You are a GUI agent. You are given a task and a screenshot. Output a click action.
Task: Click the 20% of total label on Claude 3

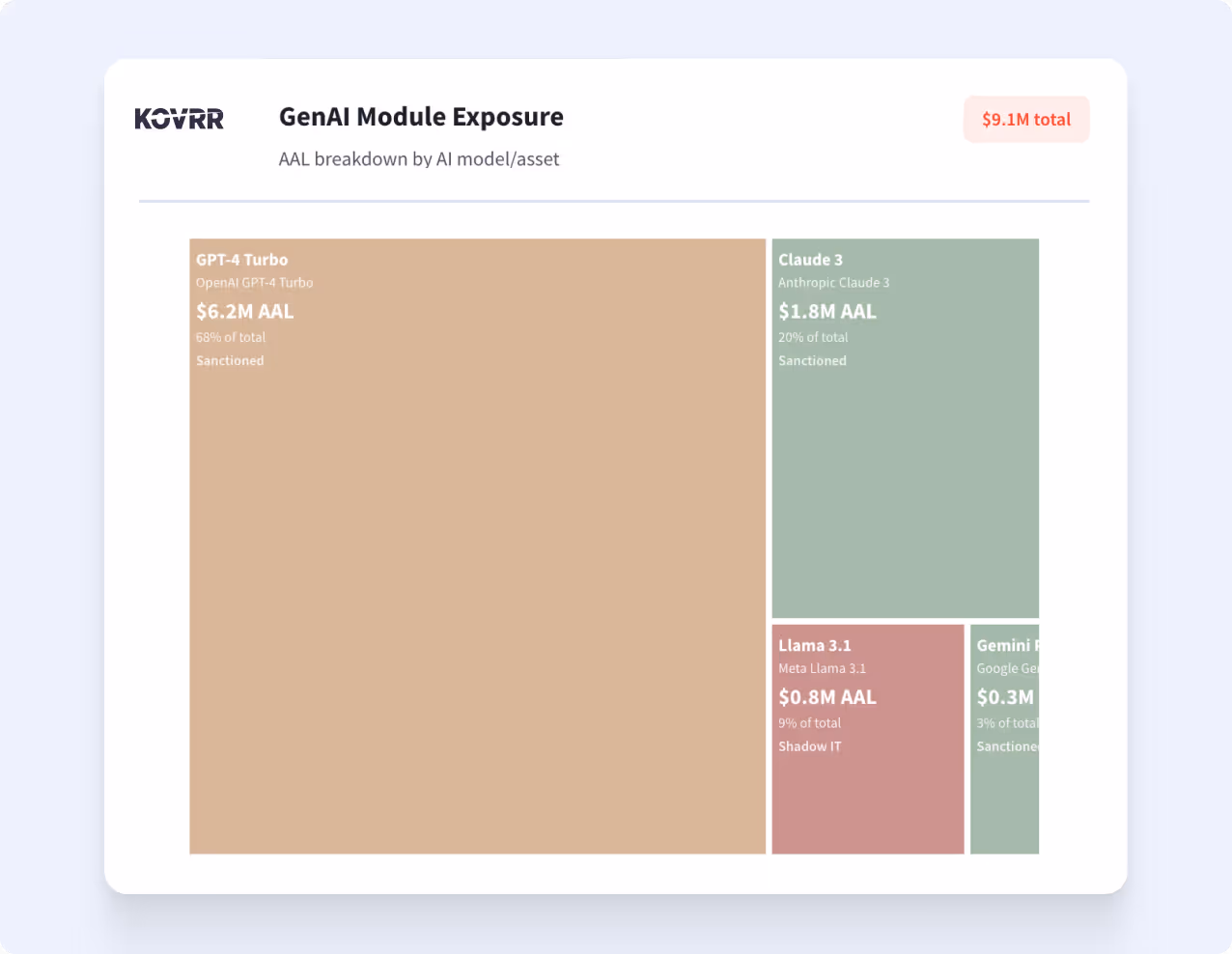[814, 337]
